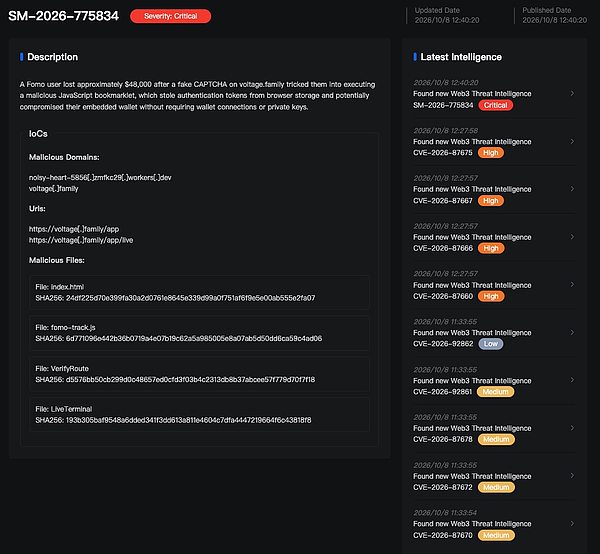This screenshot has width=600, height=554.
Task: Click the CVE-2026-92861 identifier text
Action: [443, 392]
